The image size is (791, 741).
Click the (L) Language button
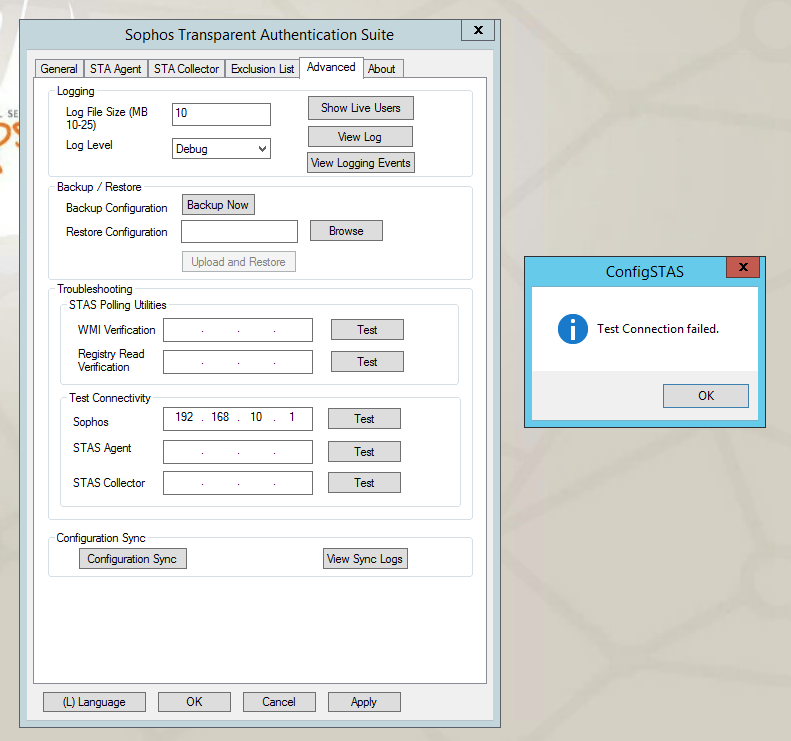[x=94, y=702]
